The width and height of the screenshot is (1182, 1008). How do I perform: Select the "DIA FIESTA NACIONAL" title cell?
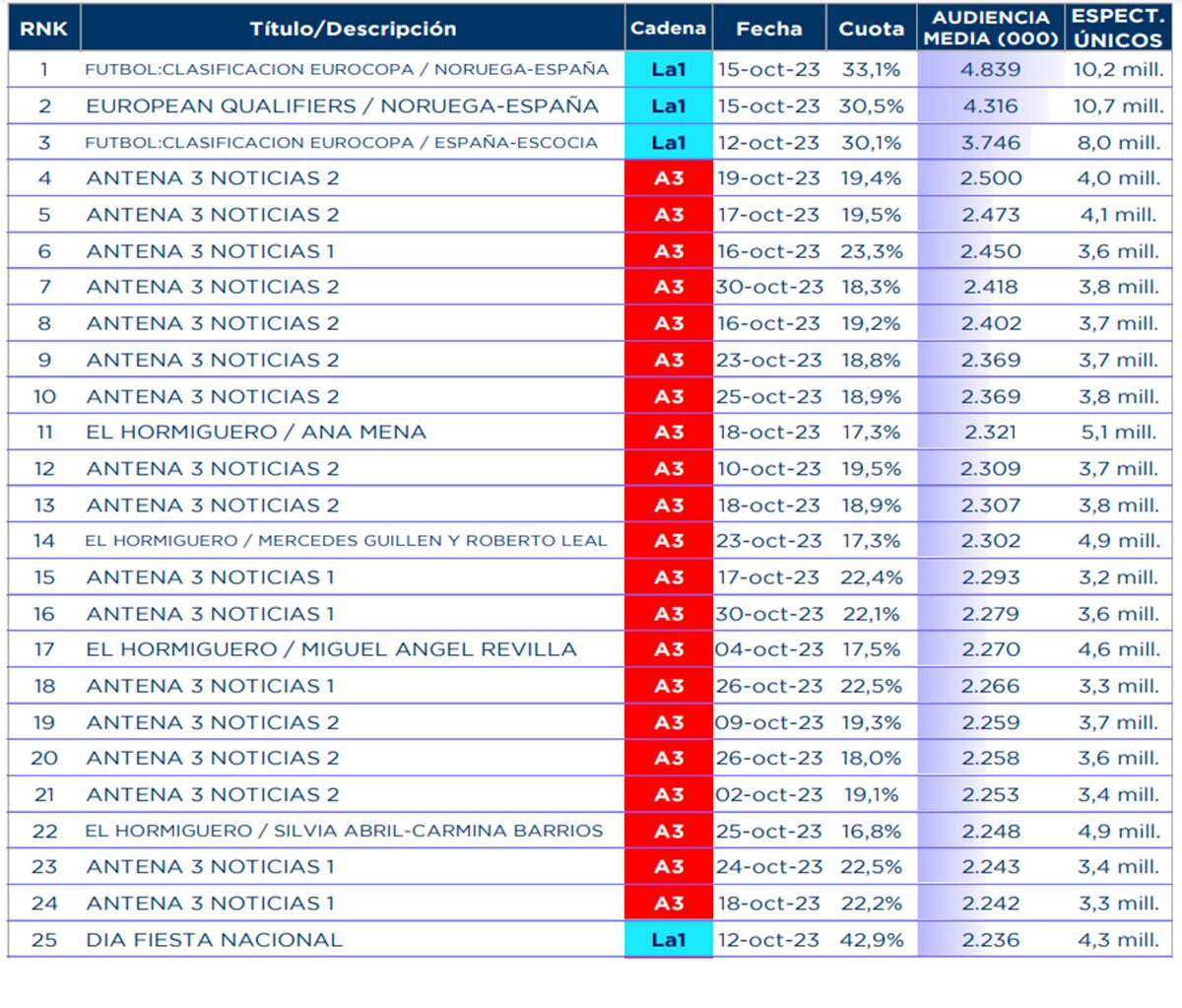214,940
